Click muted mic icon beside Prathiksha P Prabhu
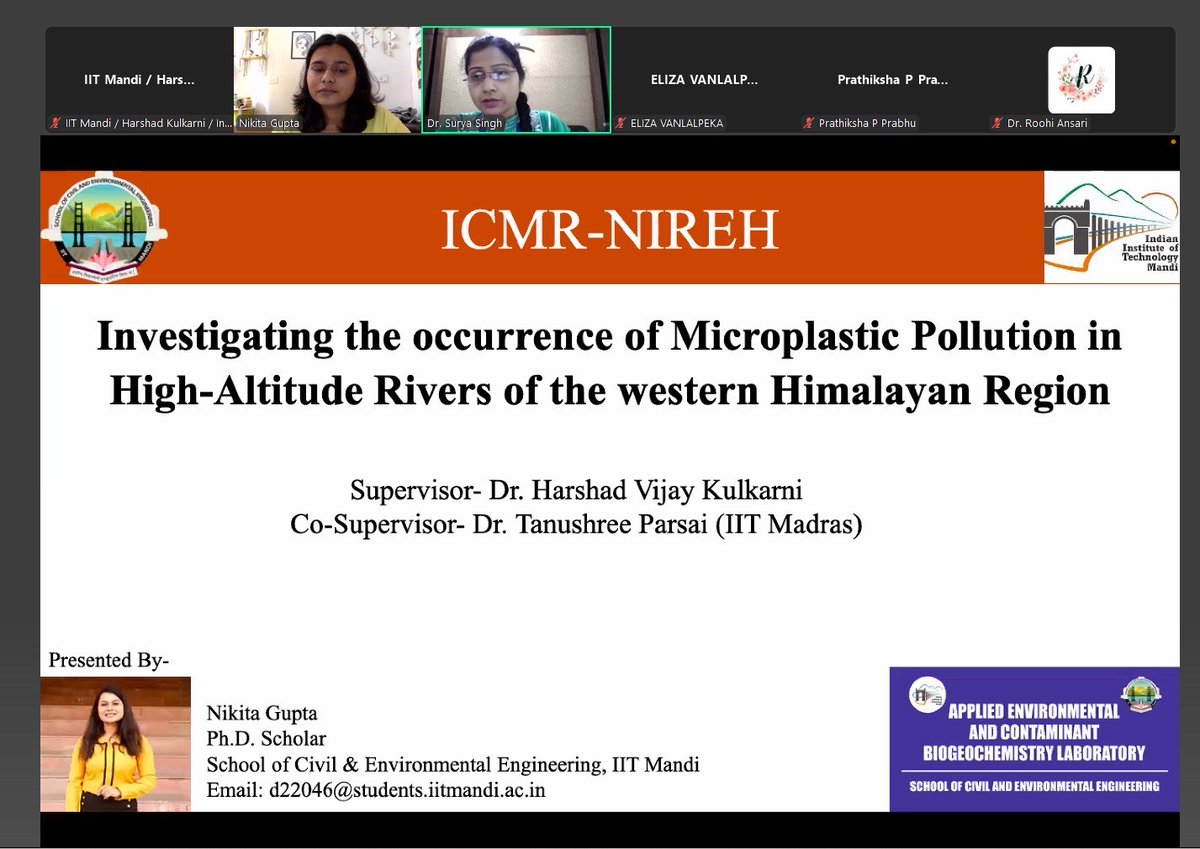1200x849 pixels. pyautogui.click(x=810, y=124)
